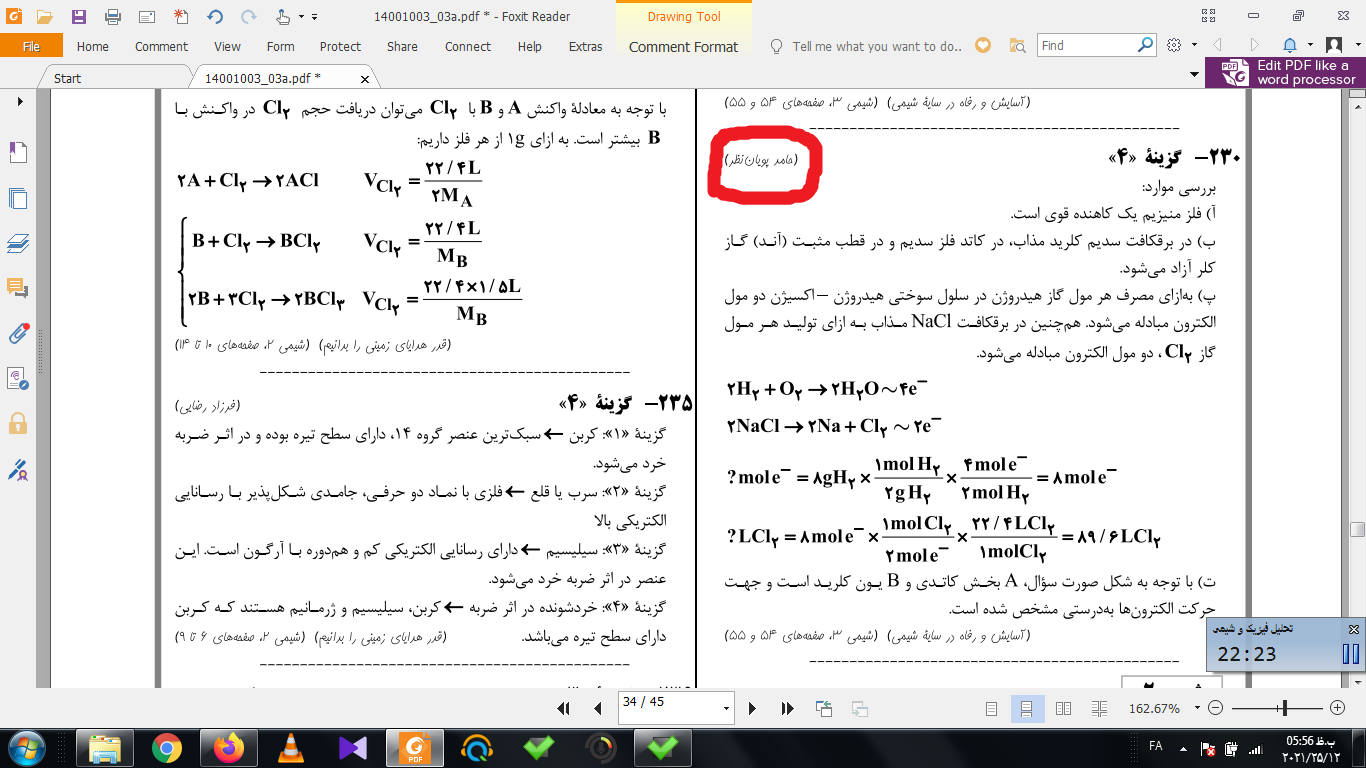This screenshot has height=768, width=1366.
Task: Click the user account avatar icon
Action: (1334, 46)
